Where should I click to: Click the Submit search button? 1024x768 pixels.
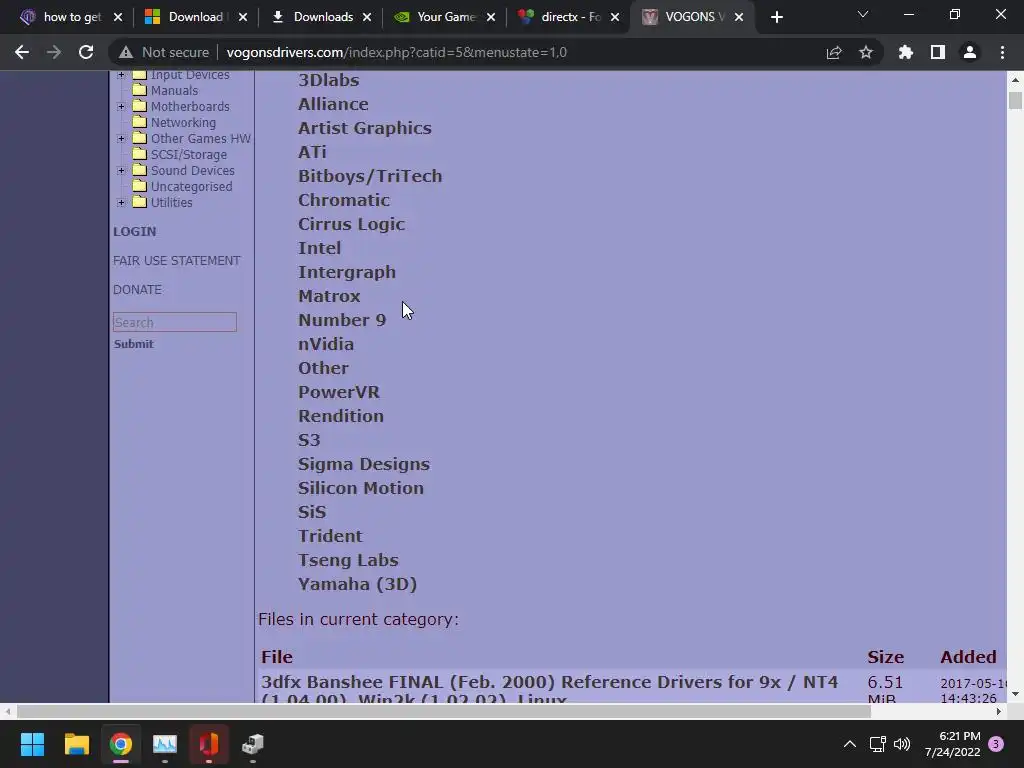pos(133,344)
